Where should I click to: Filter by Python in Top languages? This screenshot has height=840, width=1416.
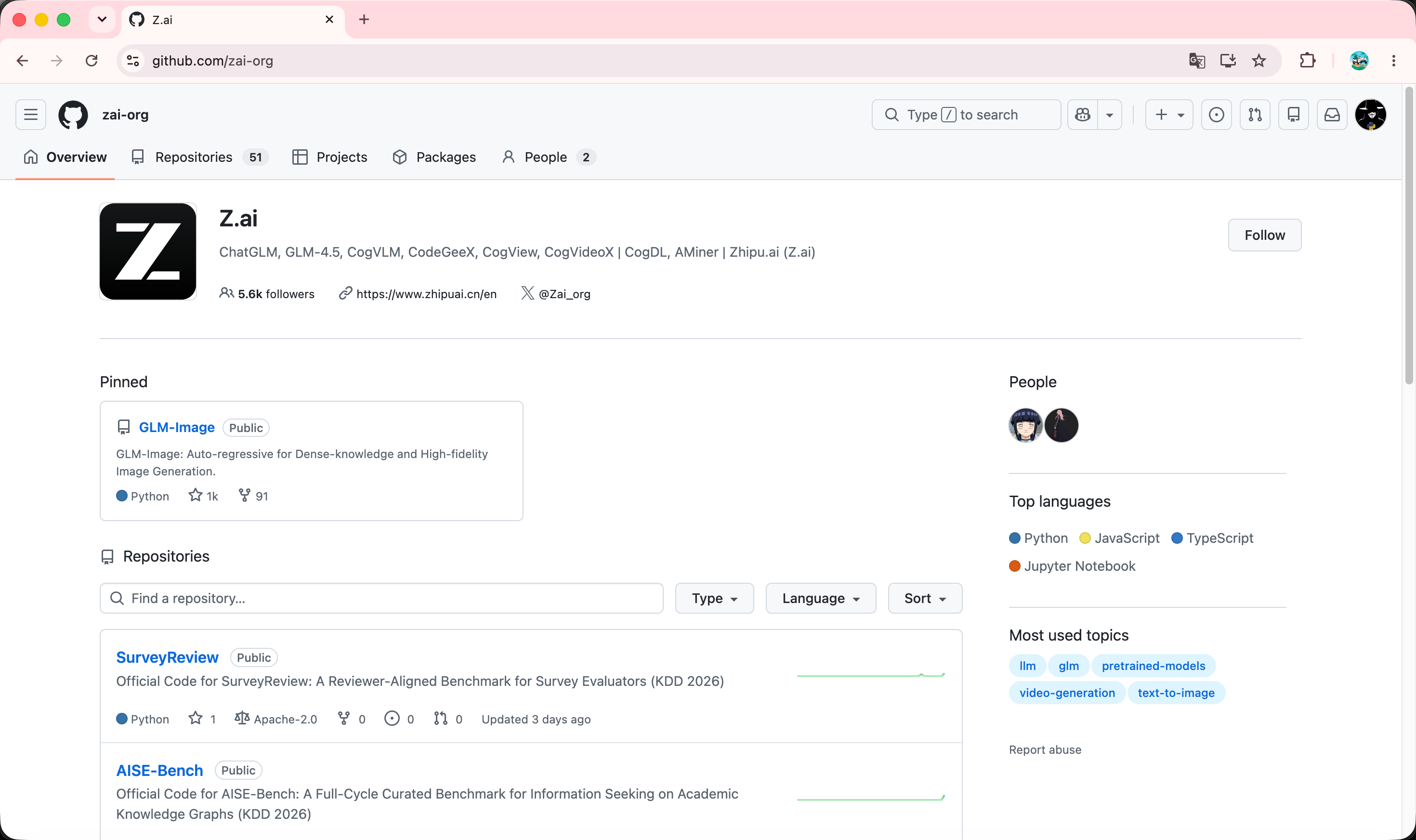click(x=1038, y=538)
